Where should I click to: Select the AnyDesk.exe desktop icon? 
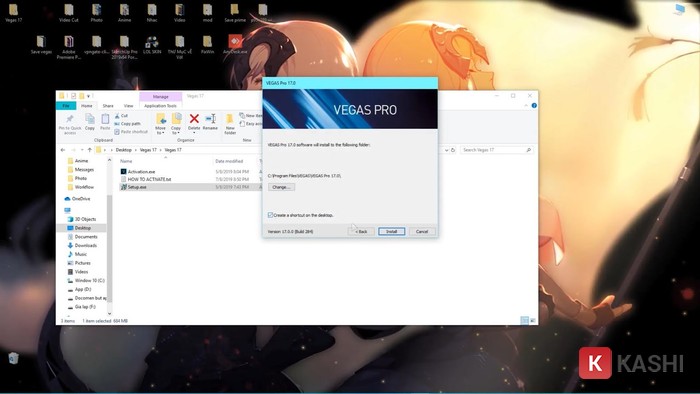click(235, 44)
